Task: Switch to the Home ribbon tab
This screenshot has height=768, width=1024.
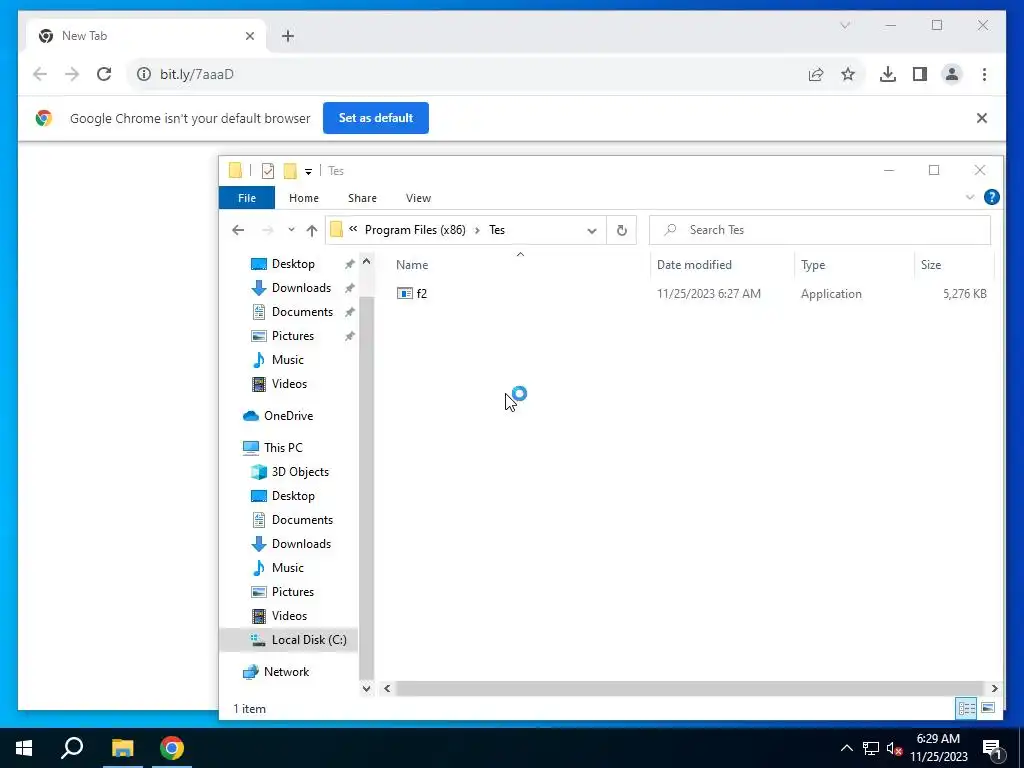Action: pyautogui.click(x=304, y=198)
